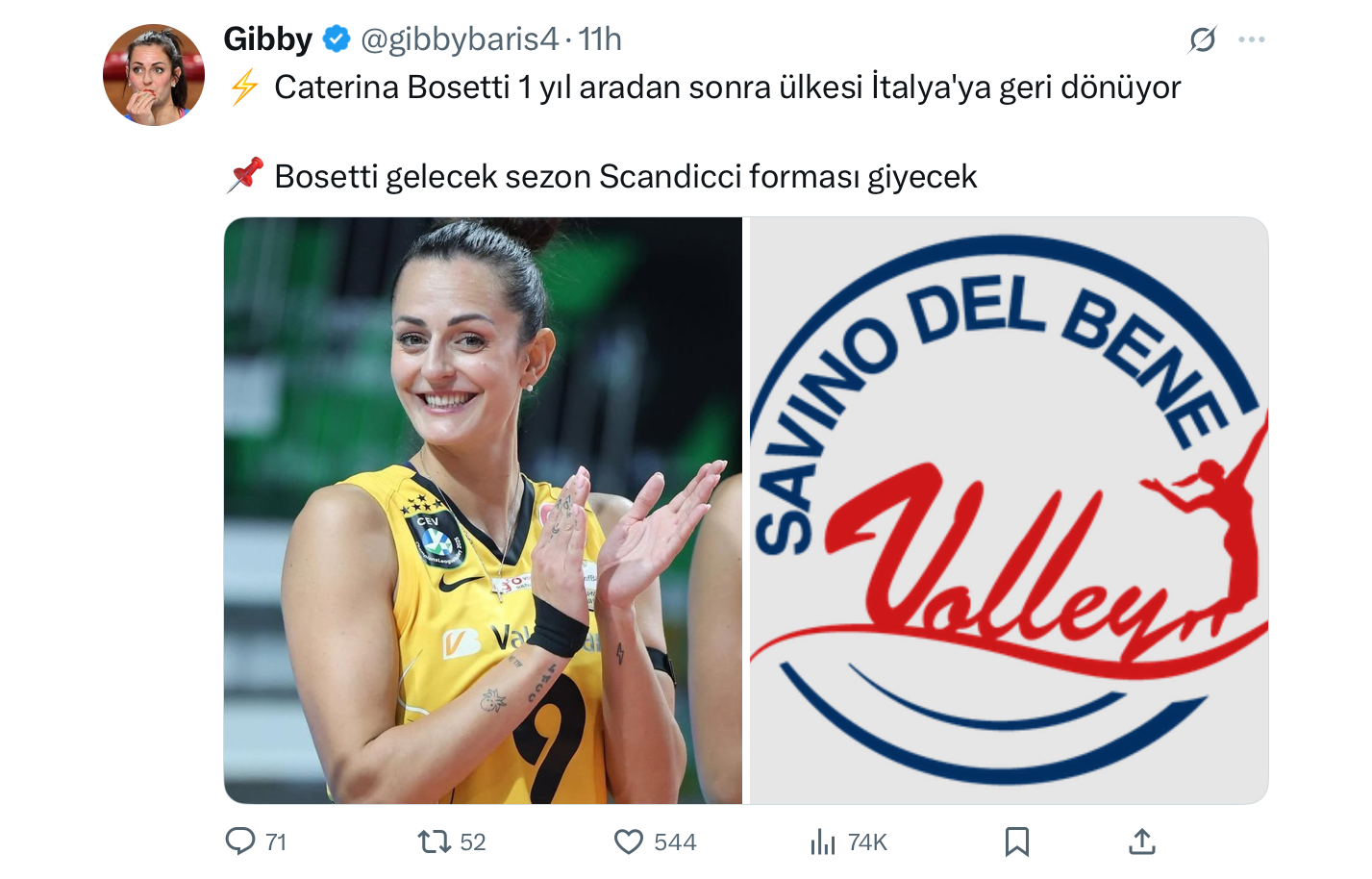
Task: Click the tweet text about Caterina Bosetti
Action: click(727, 88)
